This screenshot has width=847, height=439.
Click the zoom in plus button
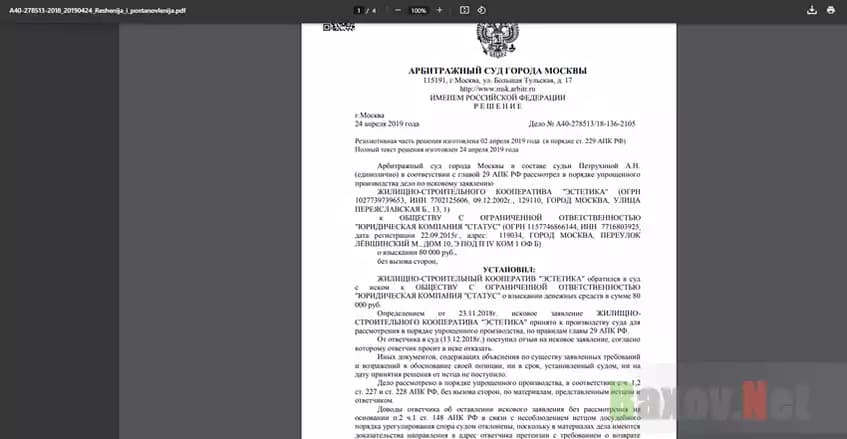click(441, 10)
